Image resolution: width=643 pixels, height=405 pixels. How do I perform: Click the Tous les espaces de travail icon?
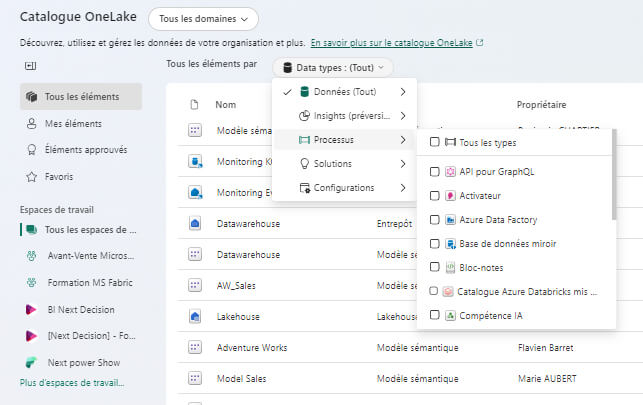tap(32, 230)
